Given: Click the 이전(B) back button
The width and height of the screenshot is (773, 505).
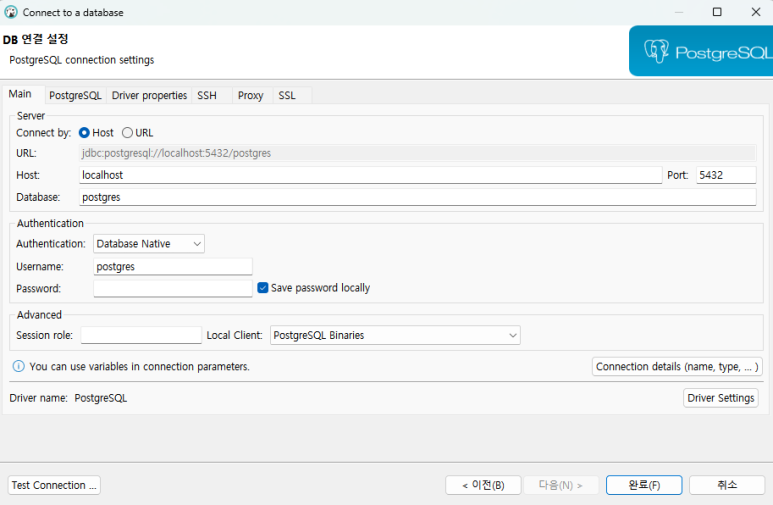Looking at the screenshot, I should [483, 485].
